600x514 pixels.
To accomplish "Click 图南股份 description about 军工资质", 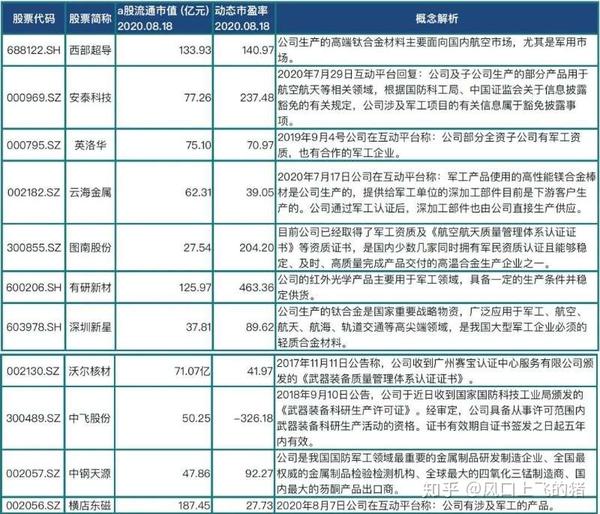I will click(x=432, y=248).
